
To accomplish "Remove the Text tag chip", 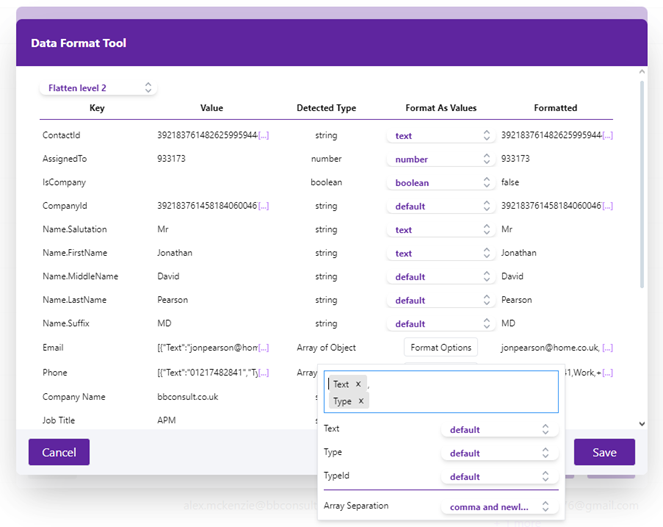I will click(358, 384).
